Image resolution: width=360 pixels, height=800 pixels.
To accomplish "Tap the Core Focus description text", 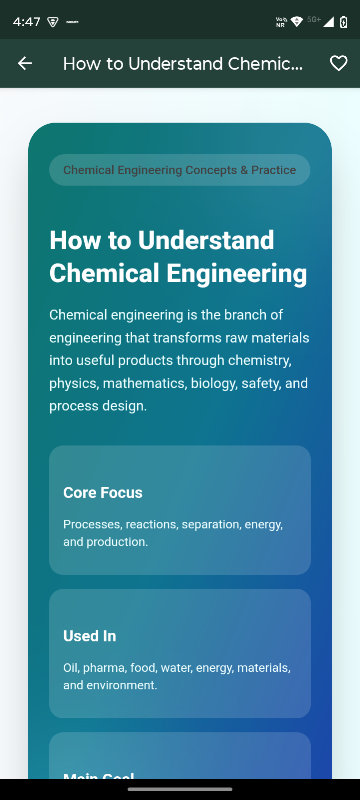I will [x=173, y=533].
